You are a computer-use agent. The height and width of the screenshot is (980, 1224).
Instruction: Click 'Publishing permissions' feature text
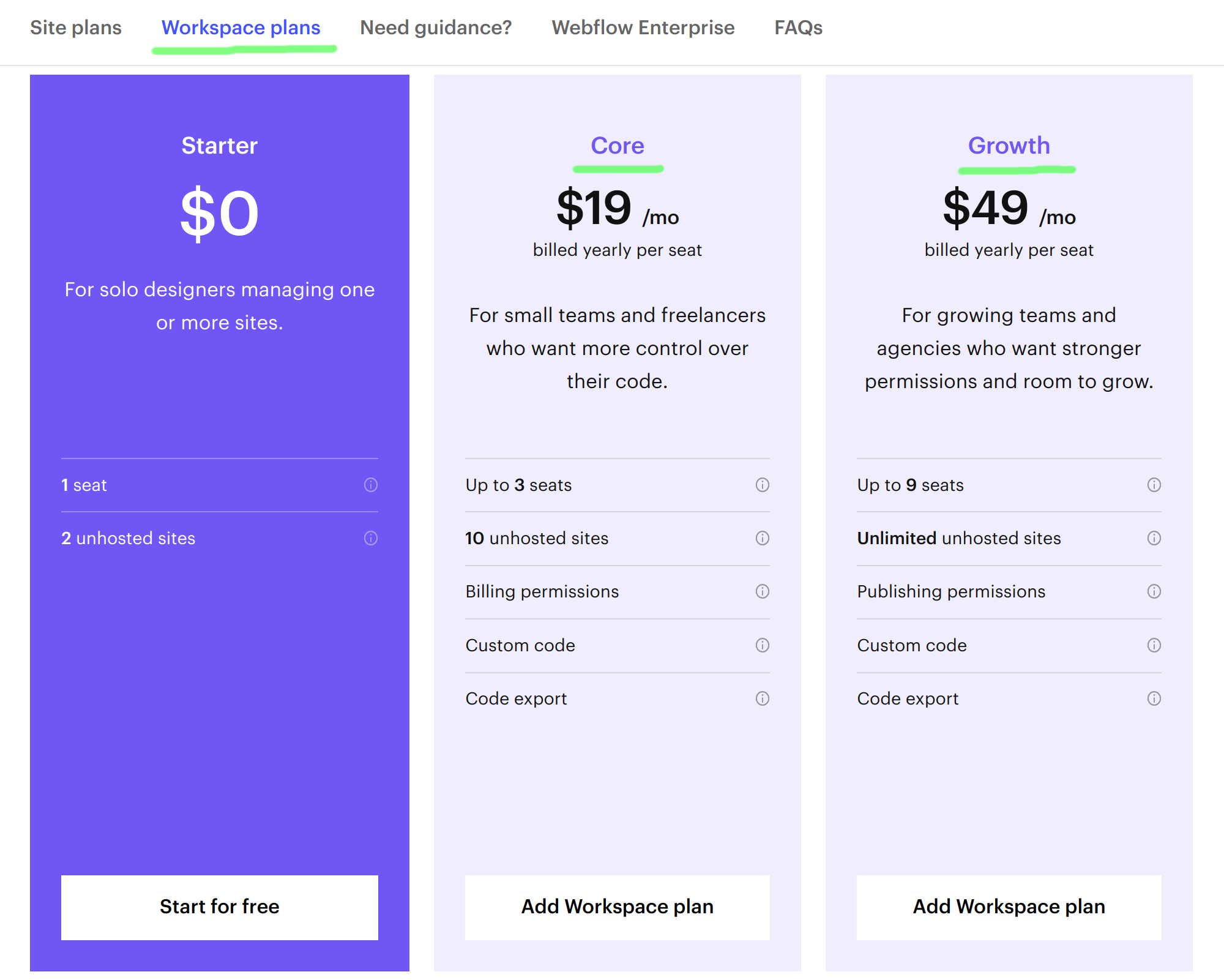point(951,591)
